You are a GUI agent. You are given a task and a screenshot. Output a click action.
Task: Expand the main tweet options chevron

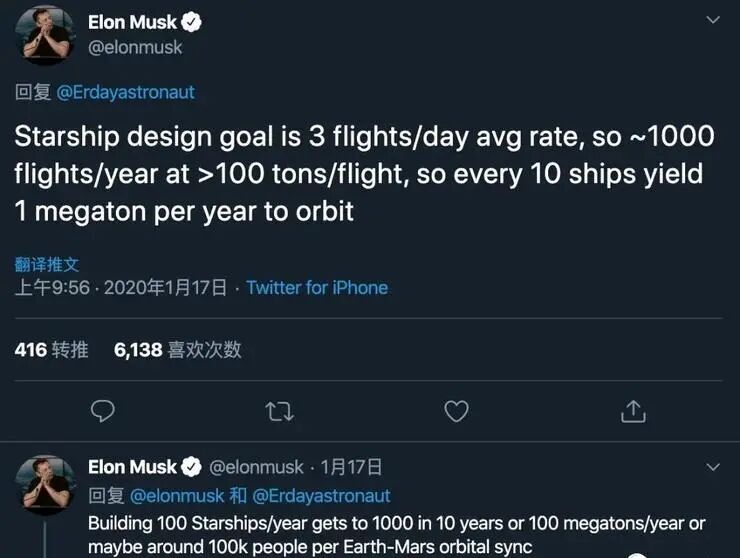coord(712,21)
